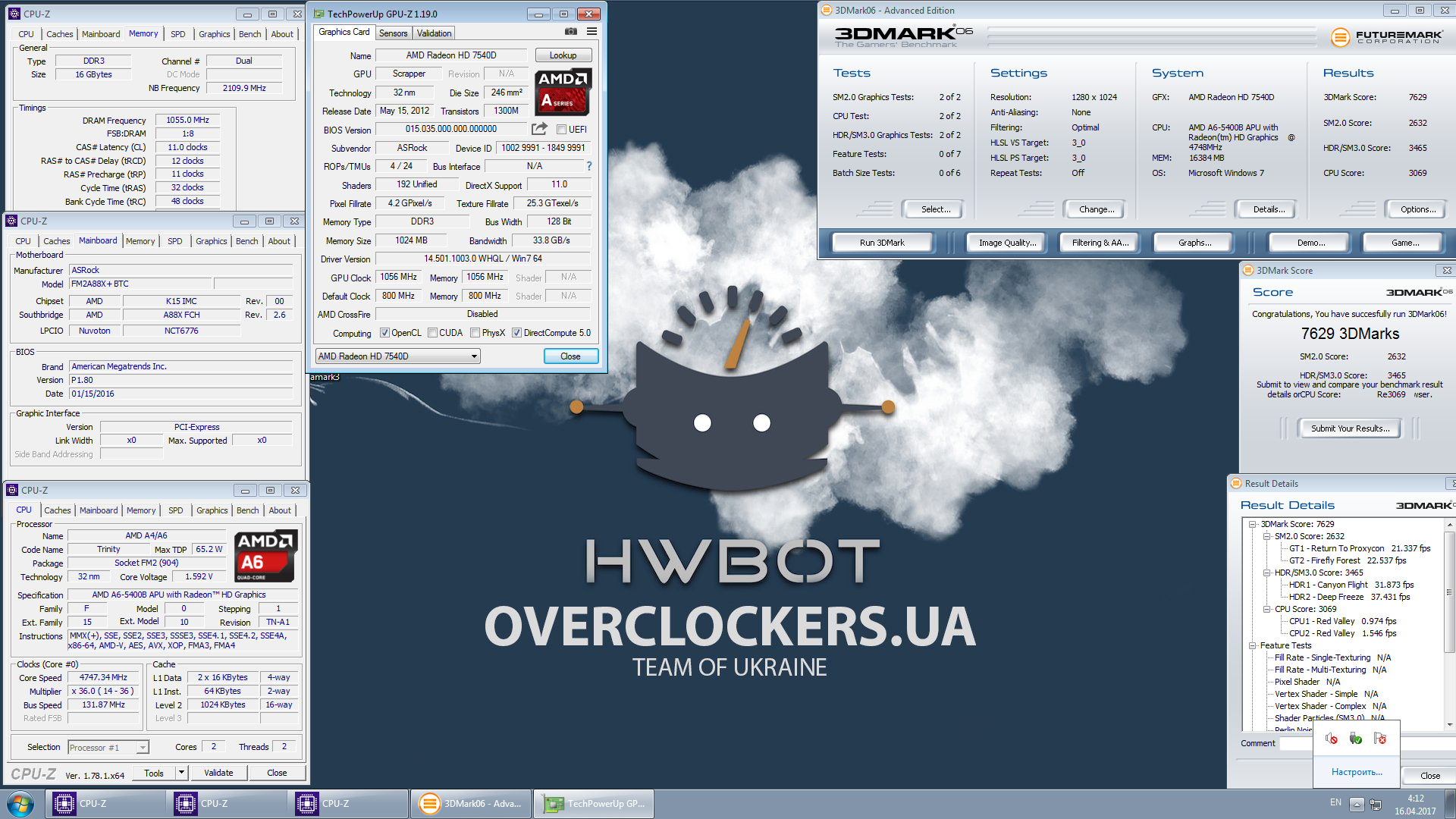
Task: Switch to first CPU-Z taskbar button
Action: click(x=105, y=804)
